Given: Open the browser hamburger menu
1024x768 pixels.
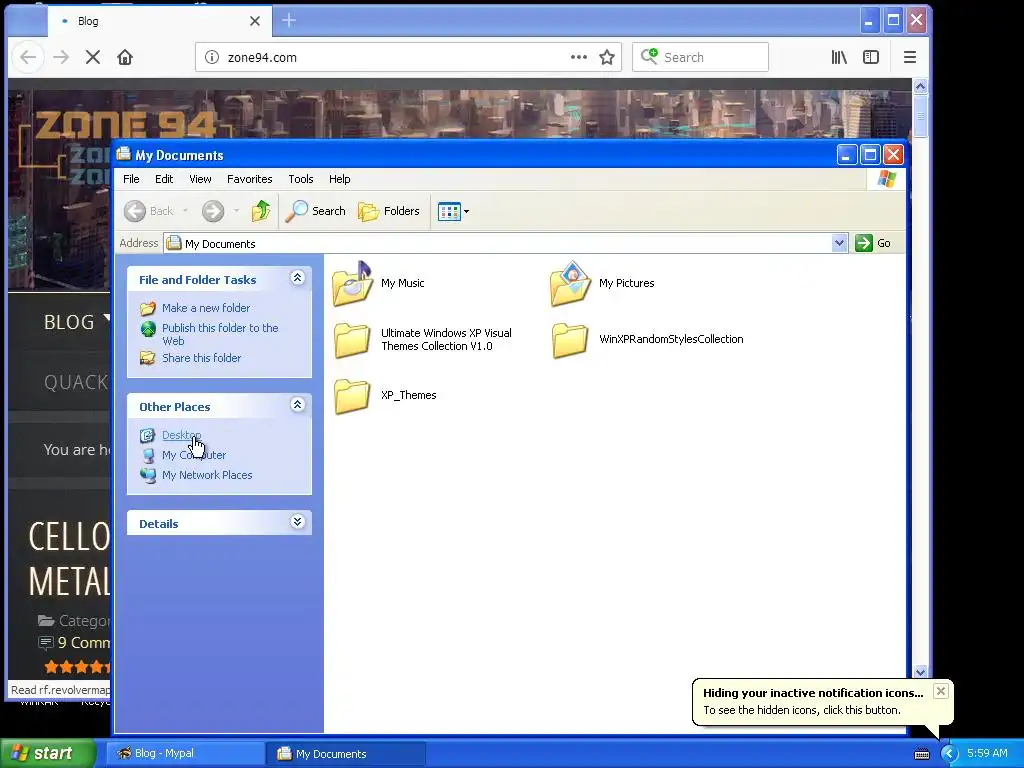Looking at the screenshot, I should tap(910, 57).
